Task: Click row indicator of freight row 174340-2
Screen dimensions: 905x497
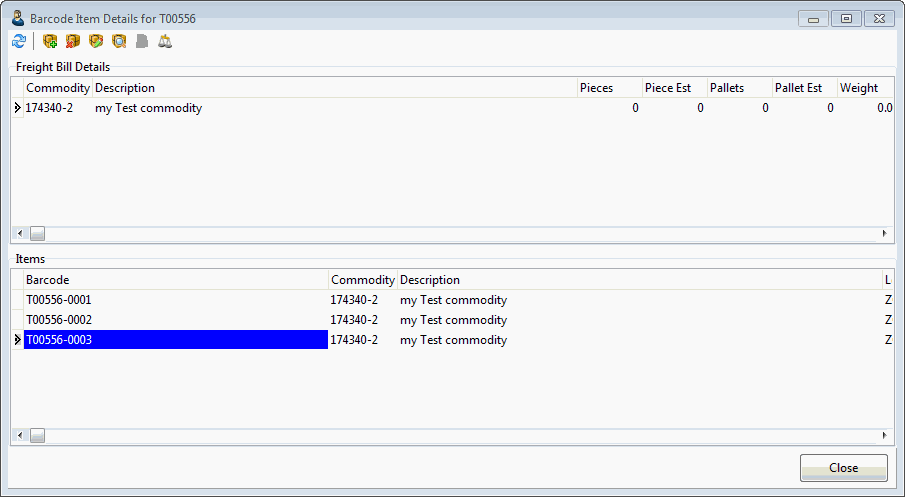Action: pos(17,108)
